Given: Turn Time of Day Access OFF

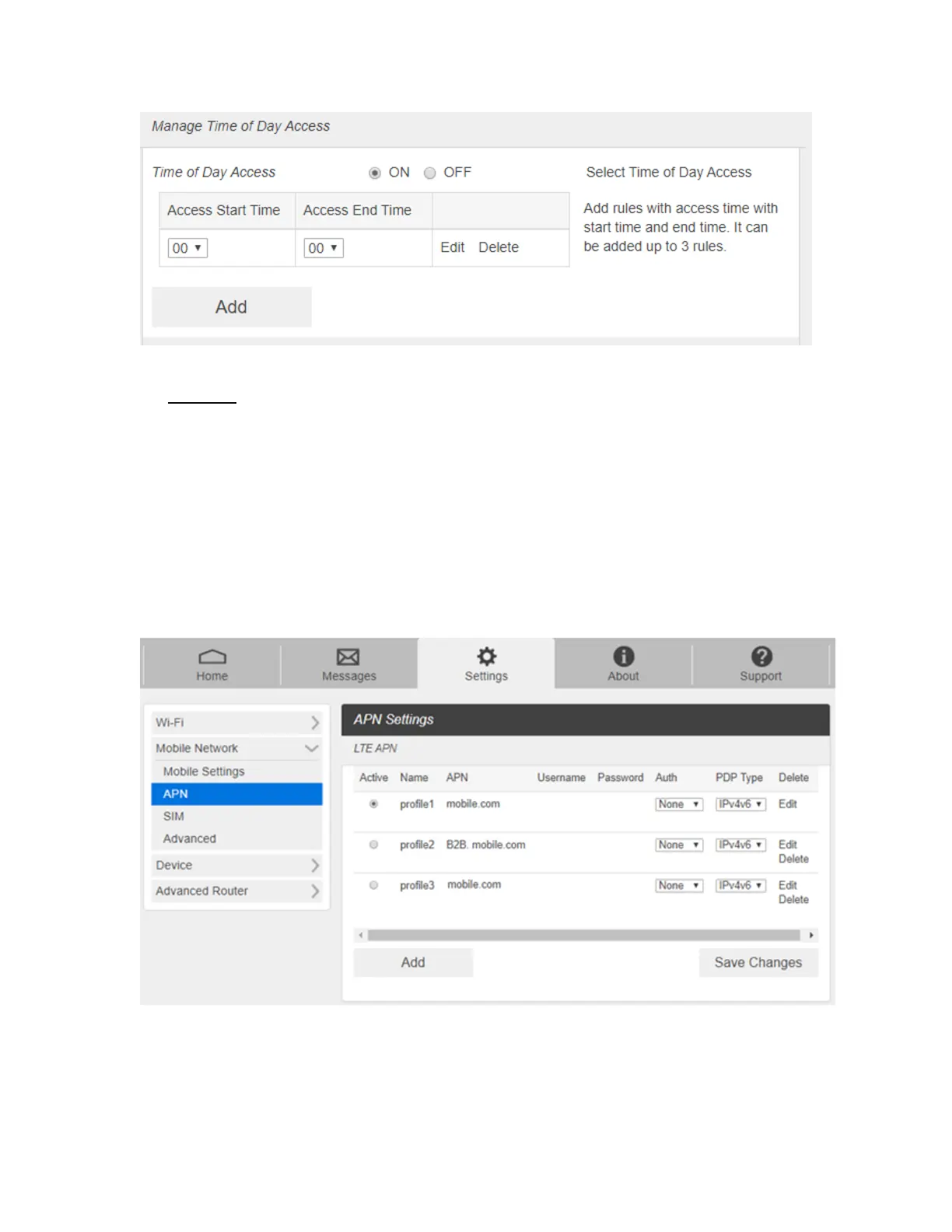Looking at the screenshot, I should [x=429, y=173].
